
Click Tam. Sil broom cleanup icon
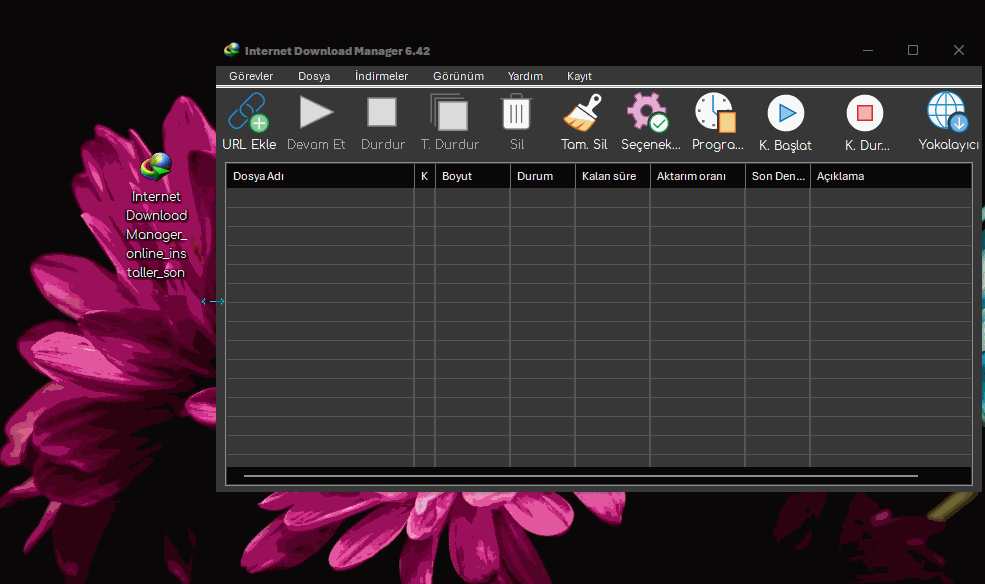[583, 113]
